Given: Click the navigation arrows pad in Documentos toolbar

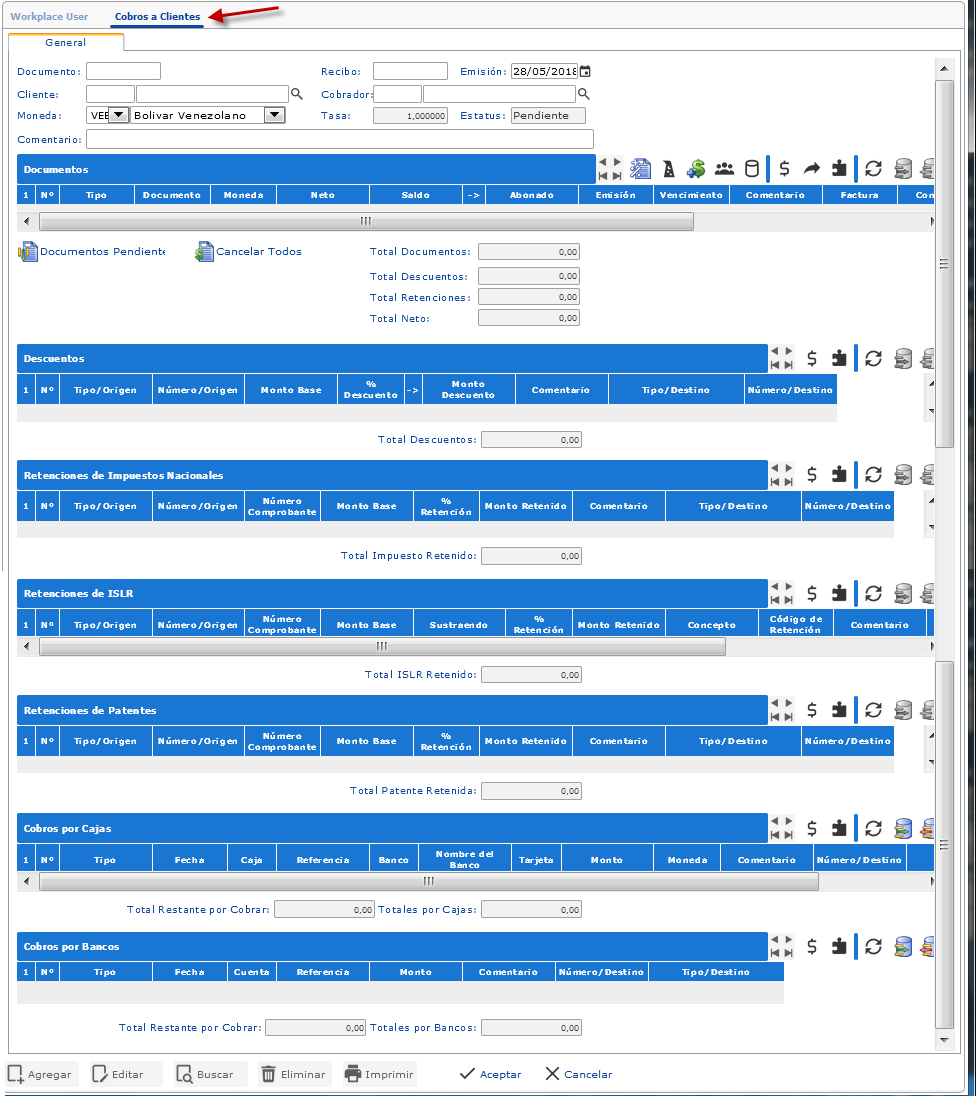Looking at the screenshot, I should pyautogui.click(x=610, y=168).
